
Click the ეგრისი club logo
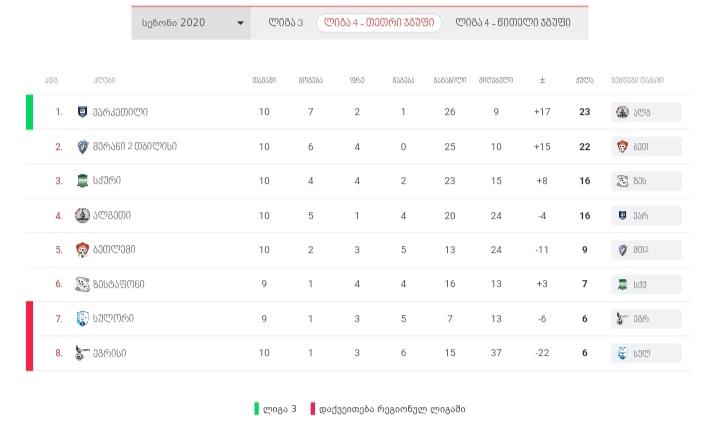(82, 353)
